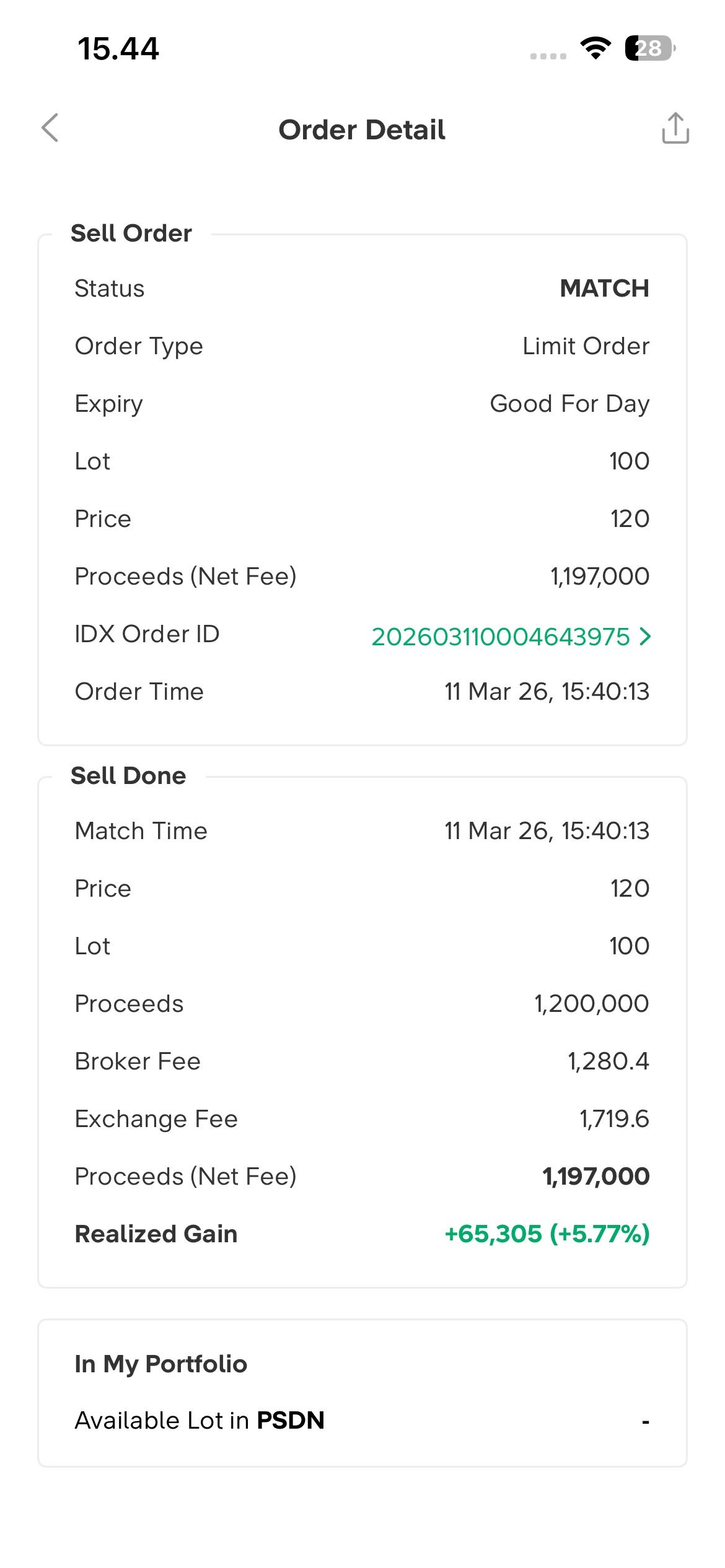
Task: Tap the battery indicator icon
Action: click(649, 48)
